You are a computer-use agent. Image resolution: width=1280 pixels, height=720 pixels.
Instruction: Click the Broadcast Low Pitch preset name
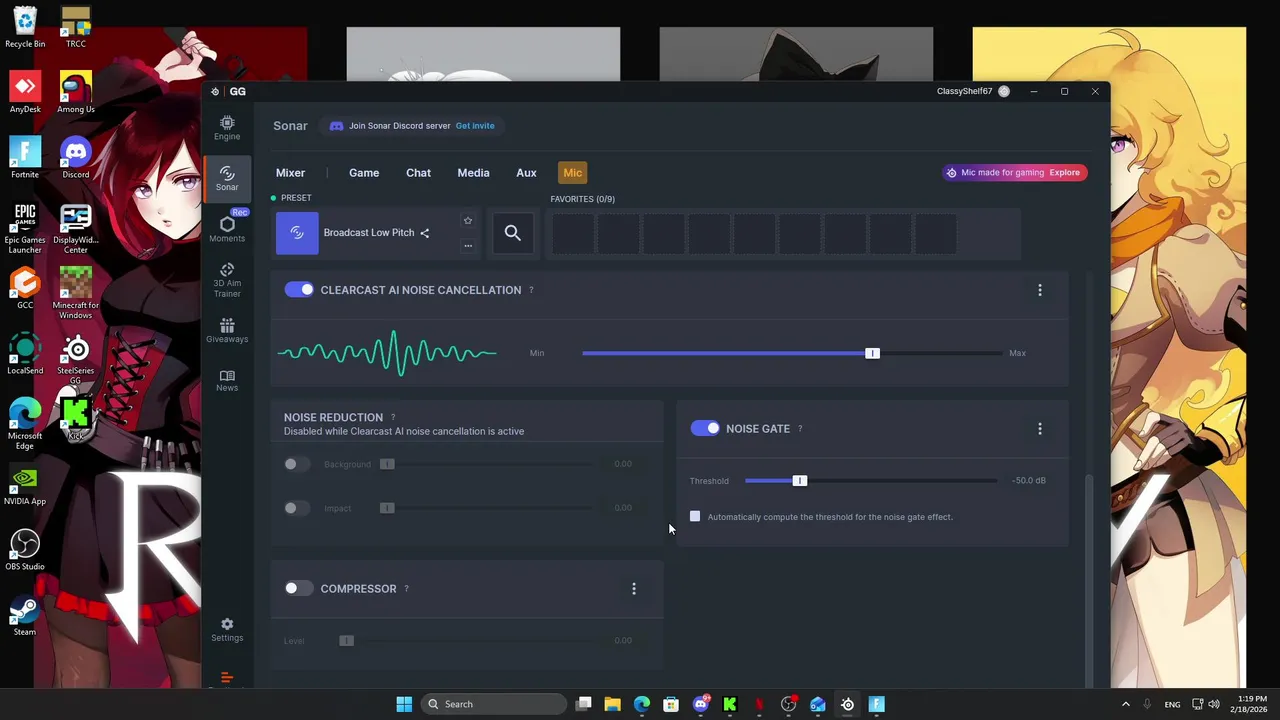[369, 233]
